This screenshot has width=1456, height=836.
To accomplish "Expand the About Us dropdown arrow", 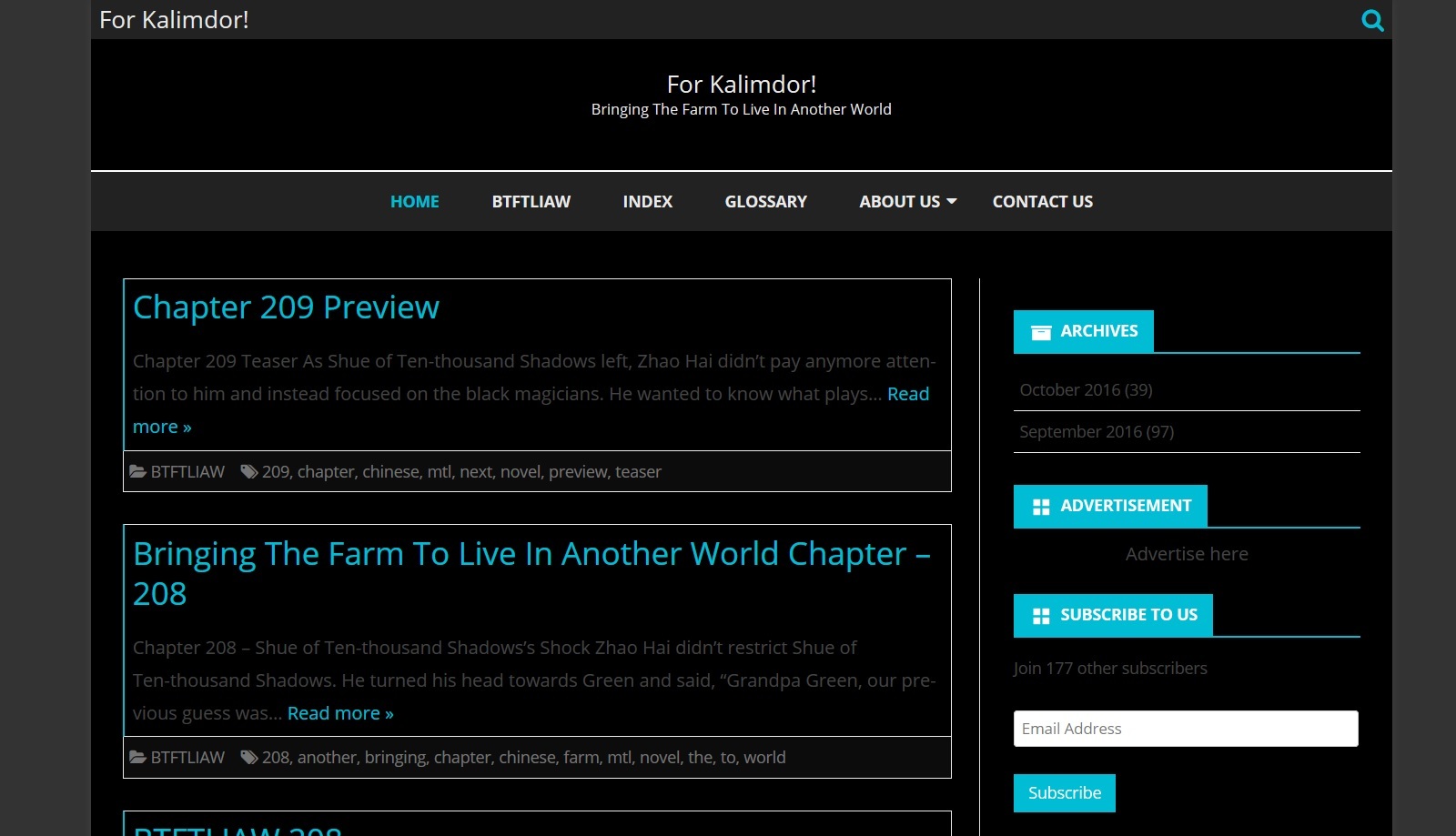I will tap(952, 201).
